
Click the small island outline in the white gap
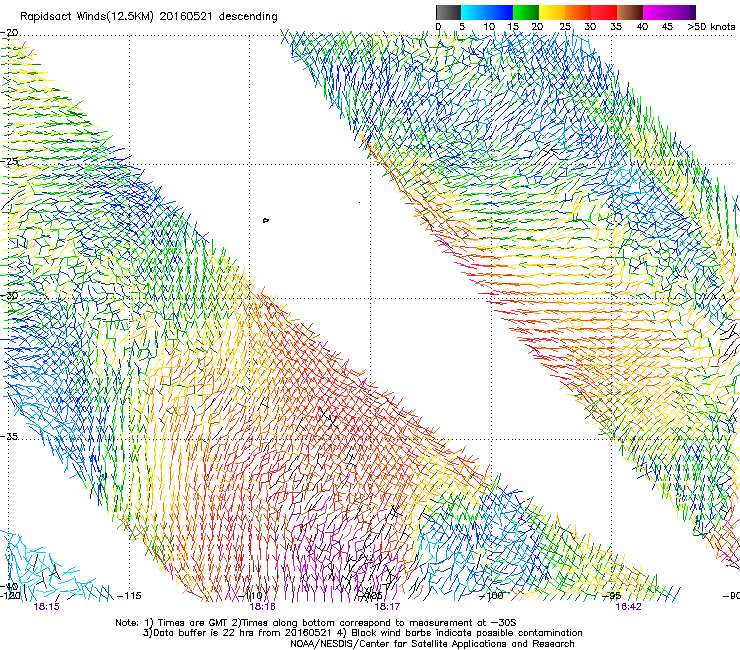tap(266, 220)
